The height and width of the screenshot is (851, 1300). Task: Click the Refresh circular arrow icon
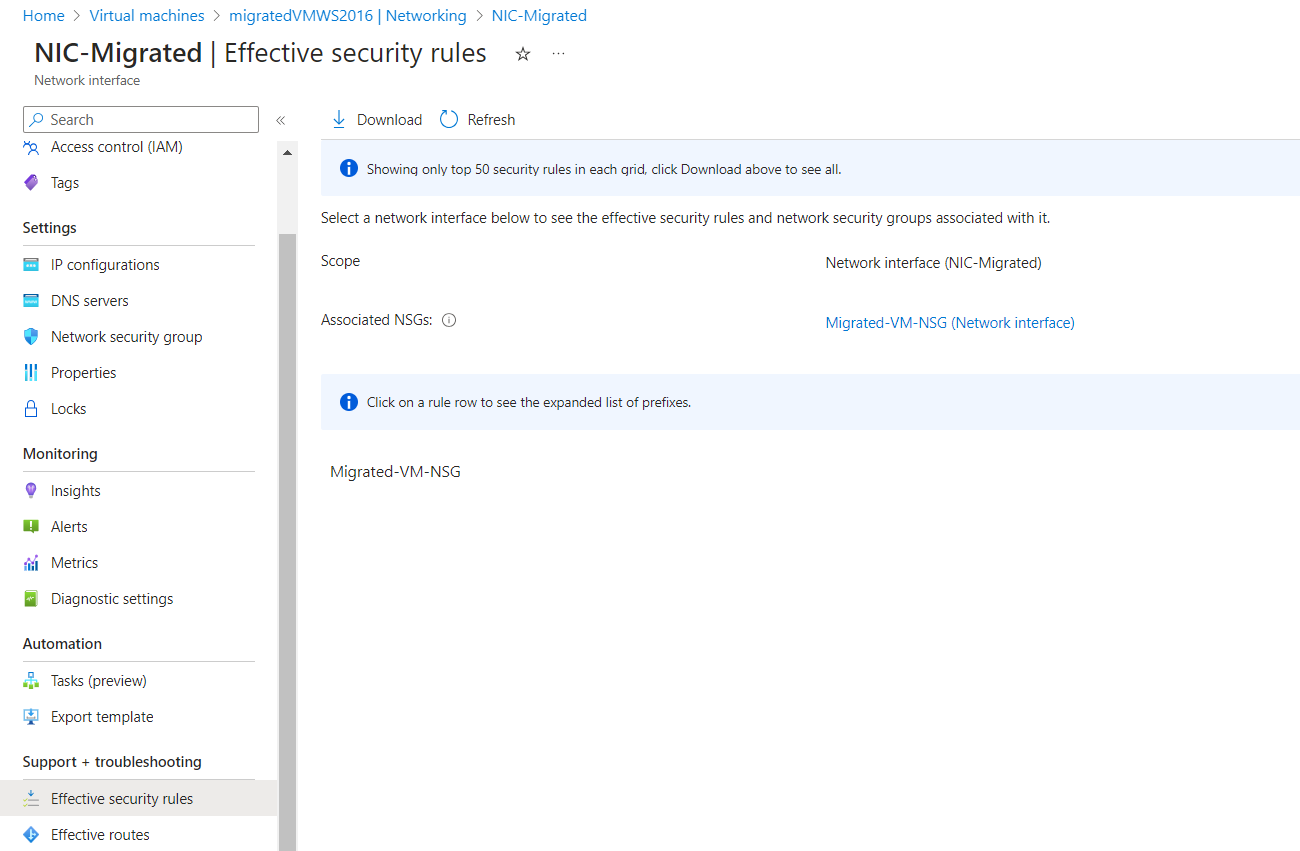449,120
